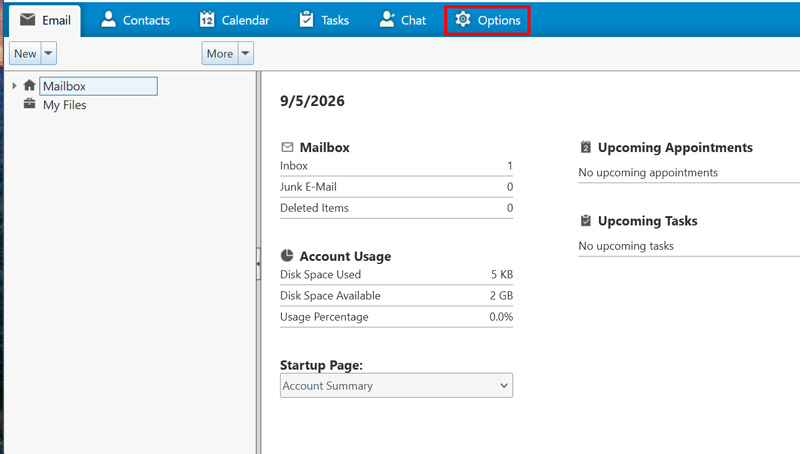Screen dimensions: 800x454
Task: Open the New dropdown arrow
Action: coord(48,54)
